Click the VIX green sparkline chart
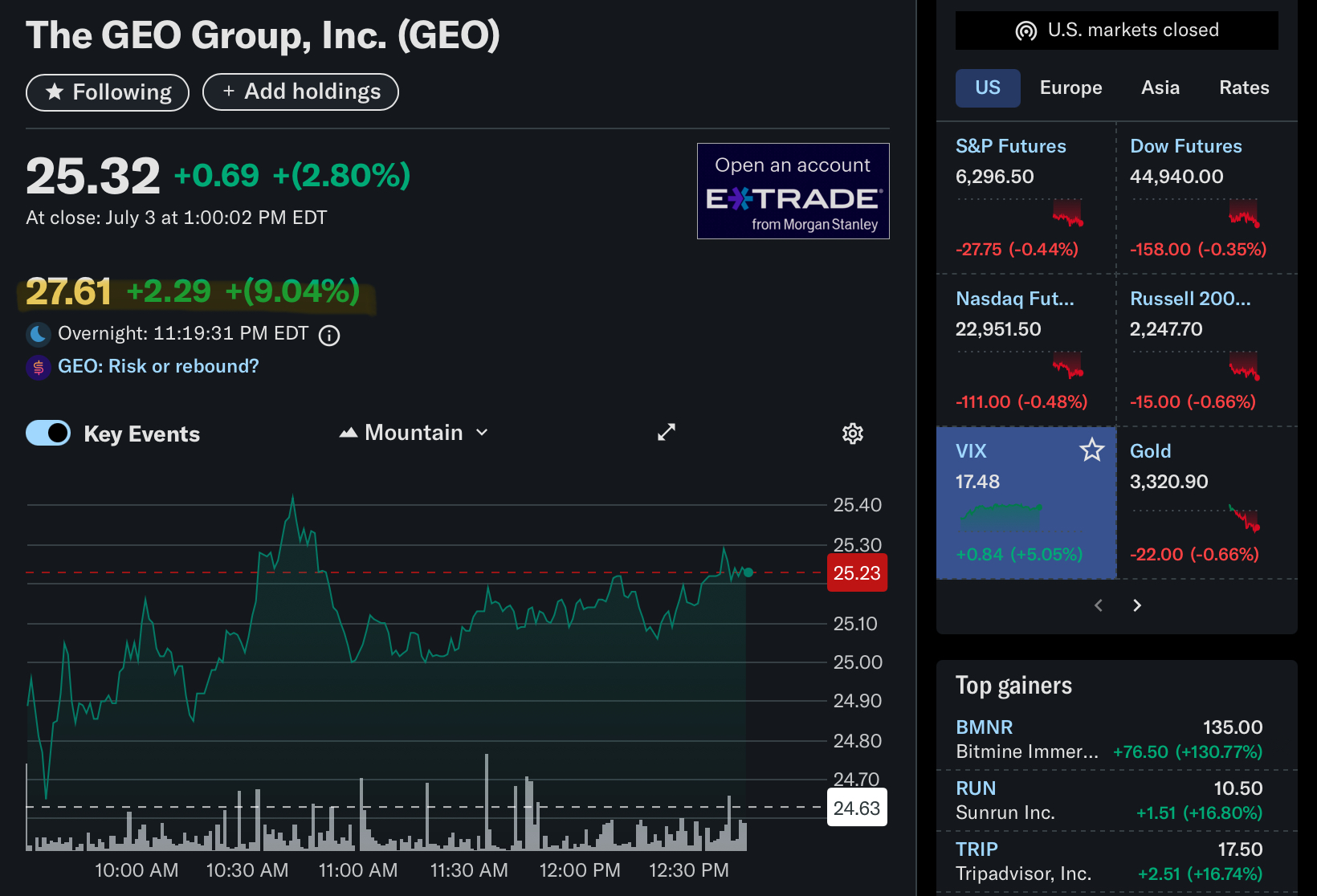1317x896 pixels. pos(1001,517)
